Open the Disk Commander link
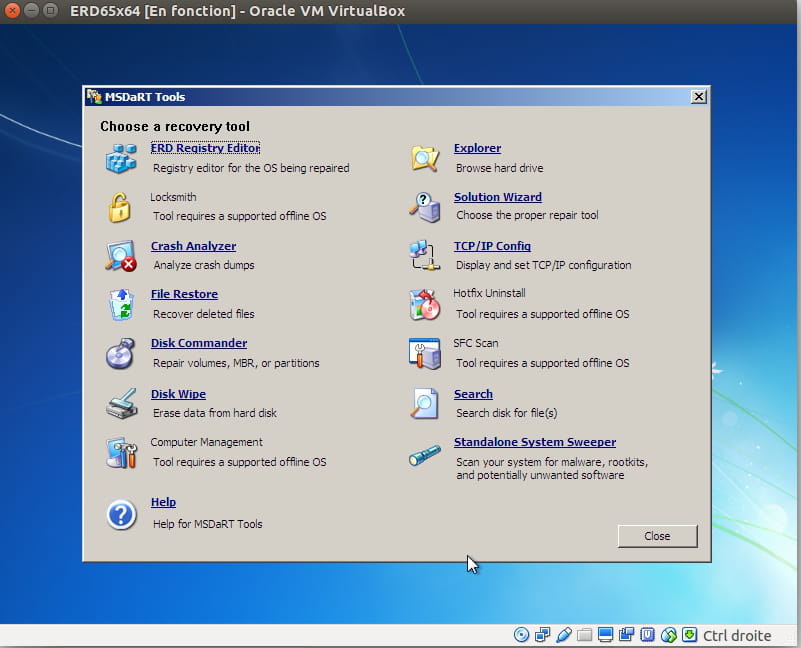Image resolution: width=801 pixels, height=648 pixels. (199, 343)
